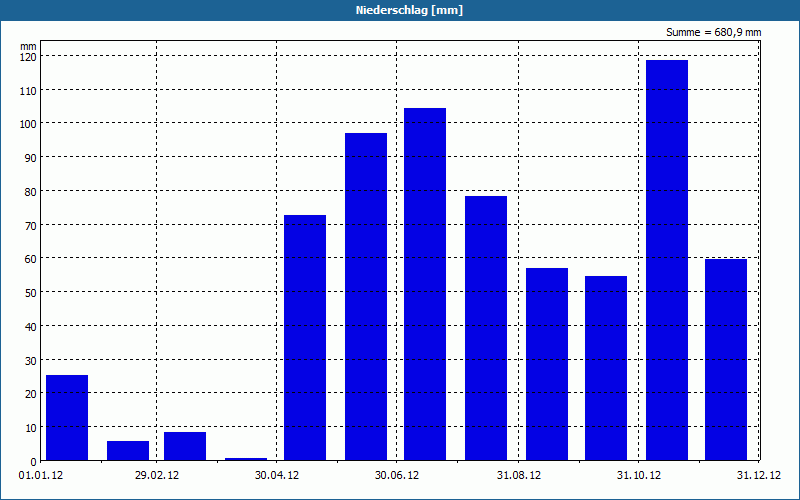Click the 90 y-axis value
Image resolution: width=800 pixels, height=500 pixels.
(x=31, y=158)
